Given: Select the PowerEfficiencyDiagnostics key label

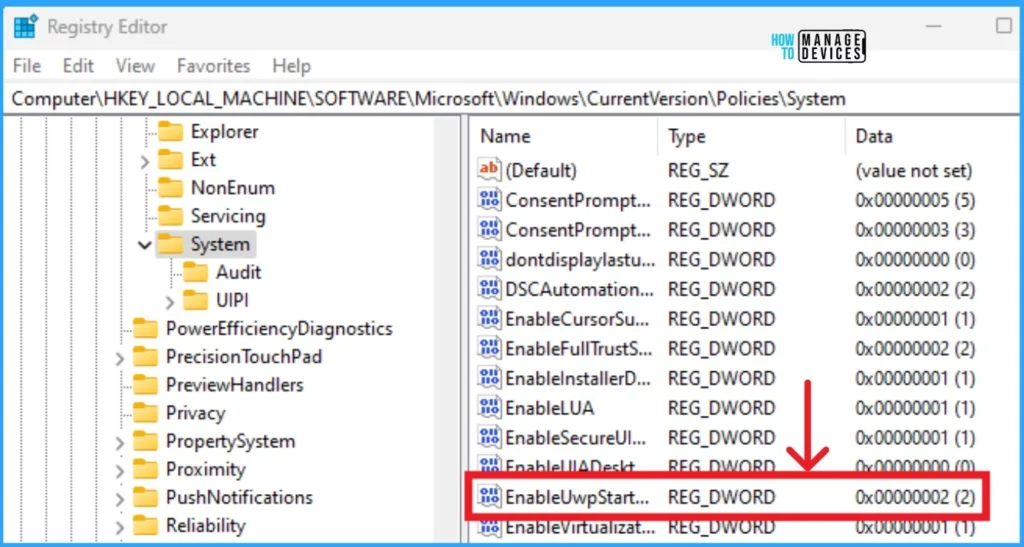Looking at the screenshot, I should (279, 328).
